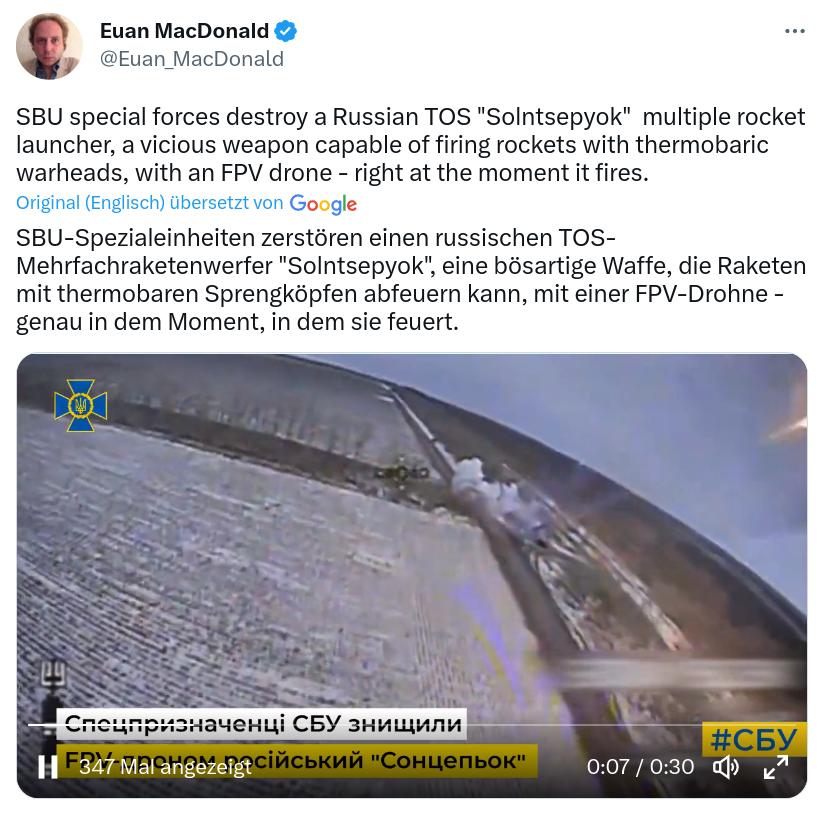Click the SBU cross emblem in video
Image resolution: width=821 pixels, height=821 pixels.
coord(81,405)
